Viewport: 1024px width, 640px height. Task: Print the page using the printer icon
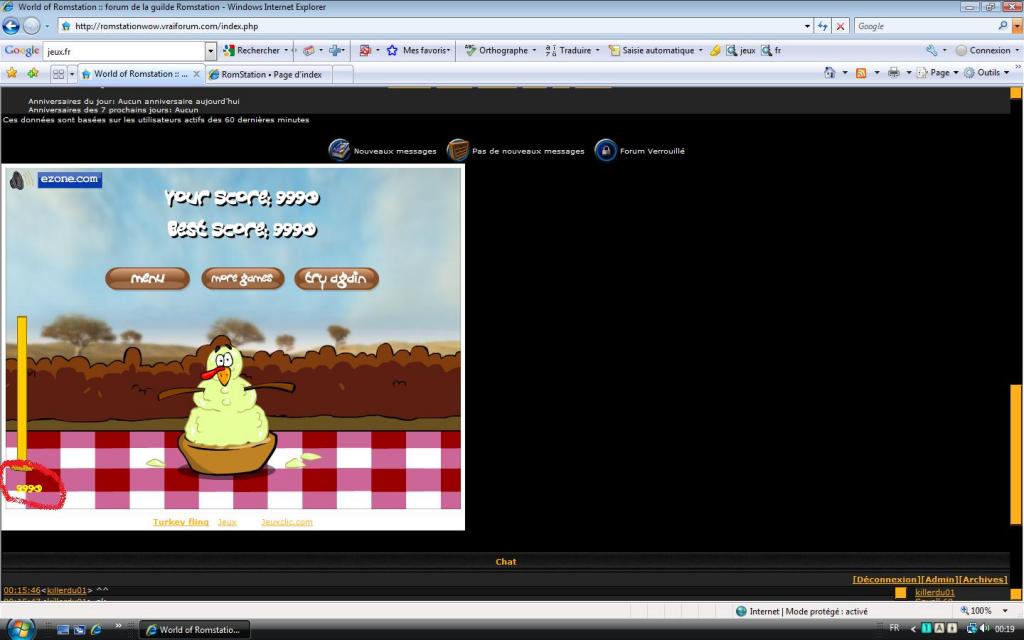(x=893, y=72)
